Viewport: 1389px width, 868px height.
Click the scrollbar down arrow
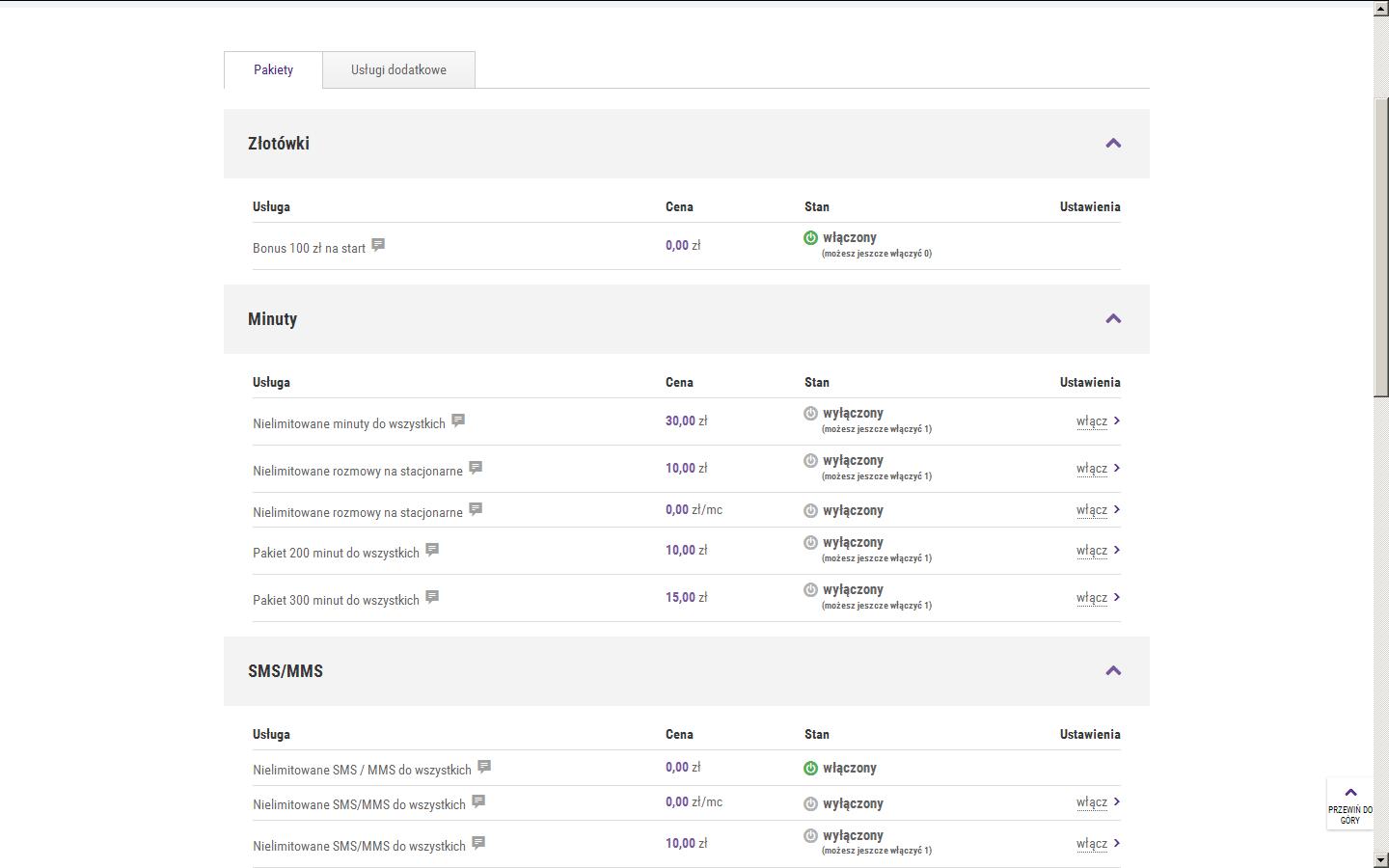pos(1381,859)
